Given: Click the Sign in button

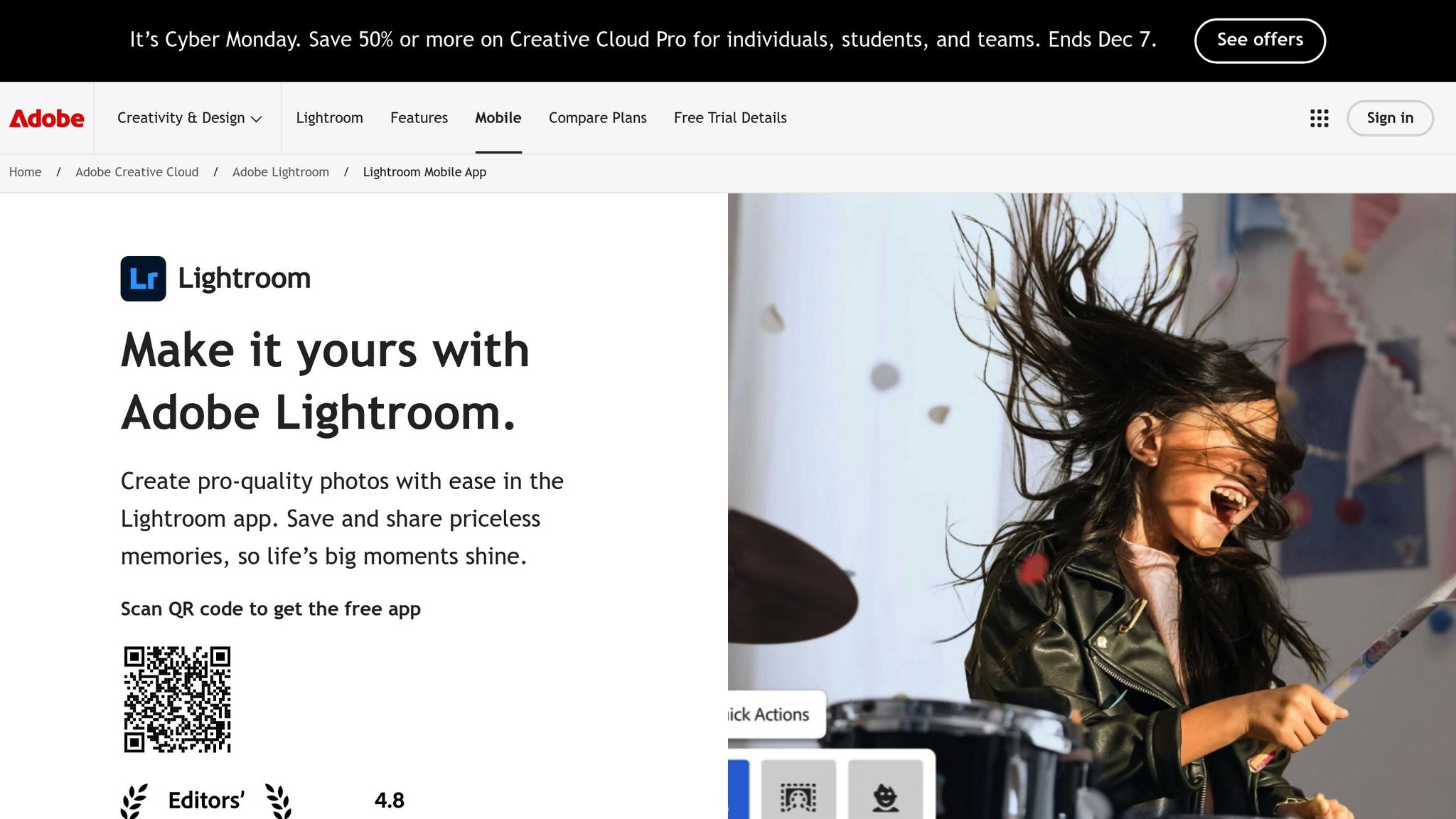Looking at the screenshot, I should 1390,118.
